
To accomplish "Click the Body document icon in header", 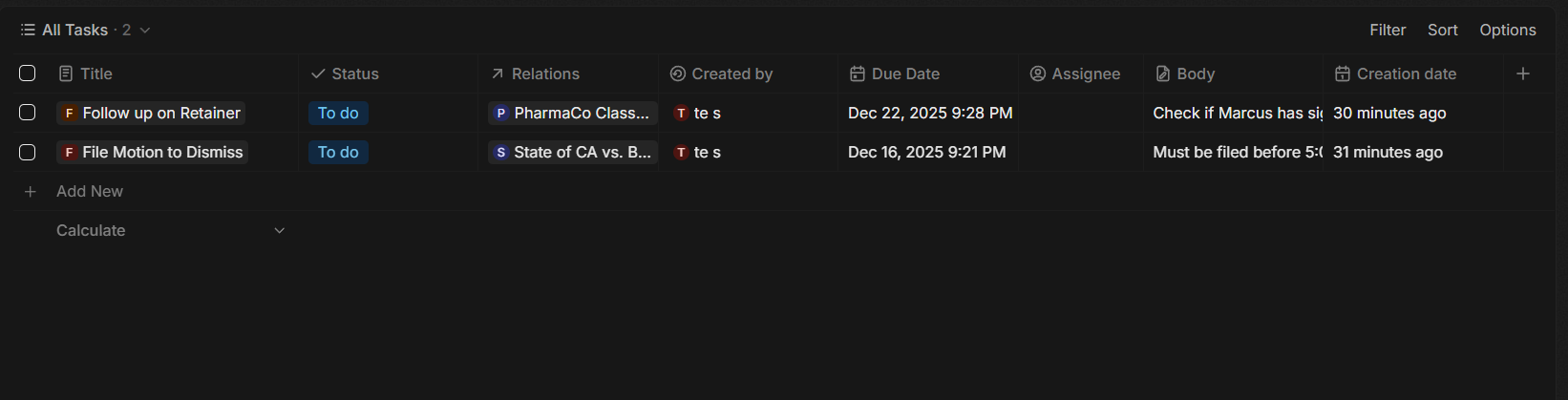I will pos(1163,74).
